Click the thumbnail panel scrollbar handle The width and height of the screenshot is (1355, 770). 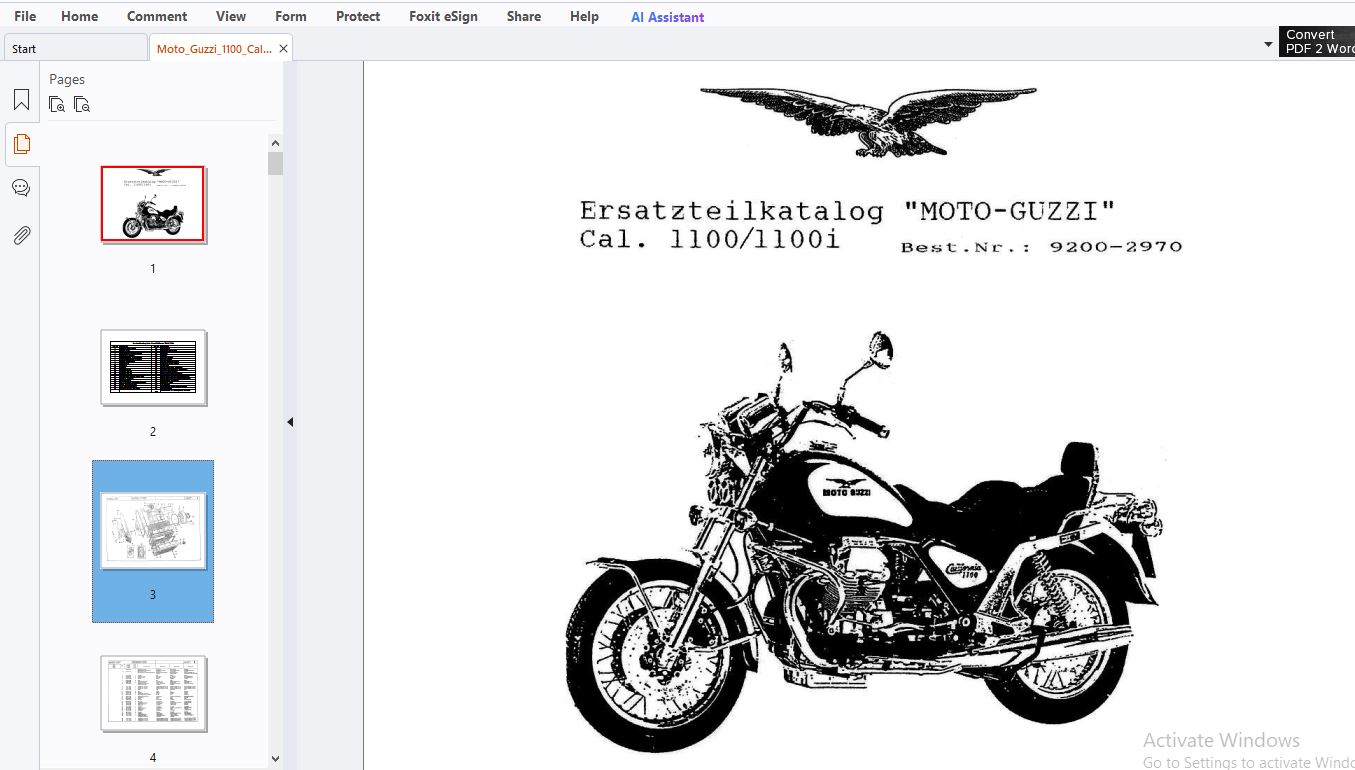[x=276, y=163]
